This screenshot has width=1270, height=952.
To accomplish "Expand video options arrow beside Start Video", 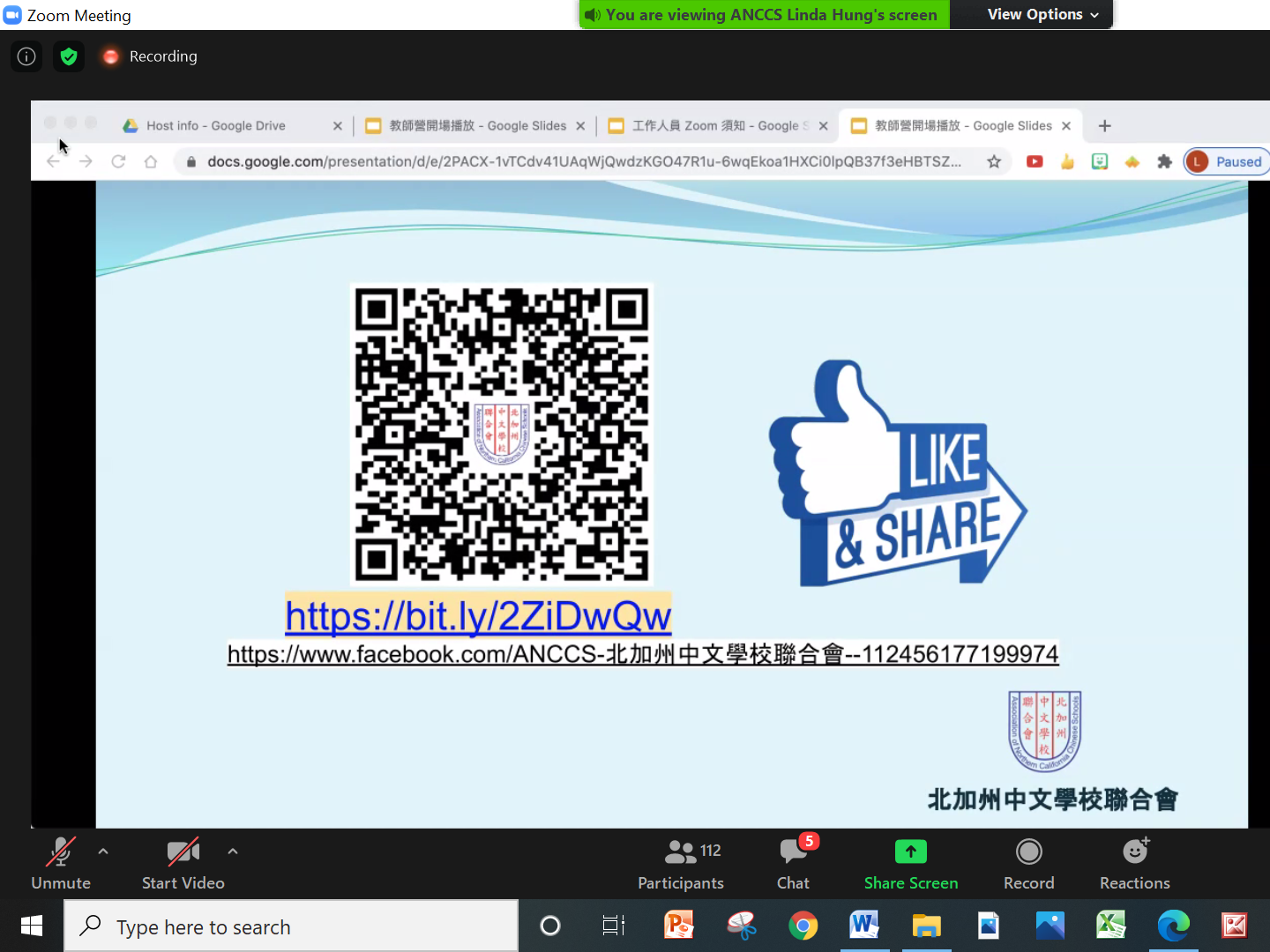I will coord(233,852).
